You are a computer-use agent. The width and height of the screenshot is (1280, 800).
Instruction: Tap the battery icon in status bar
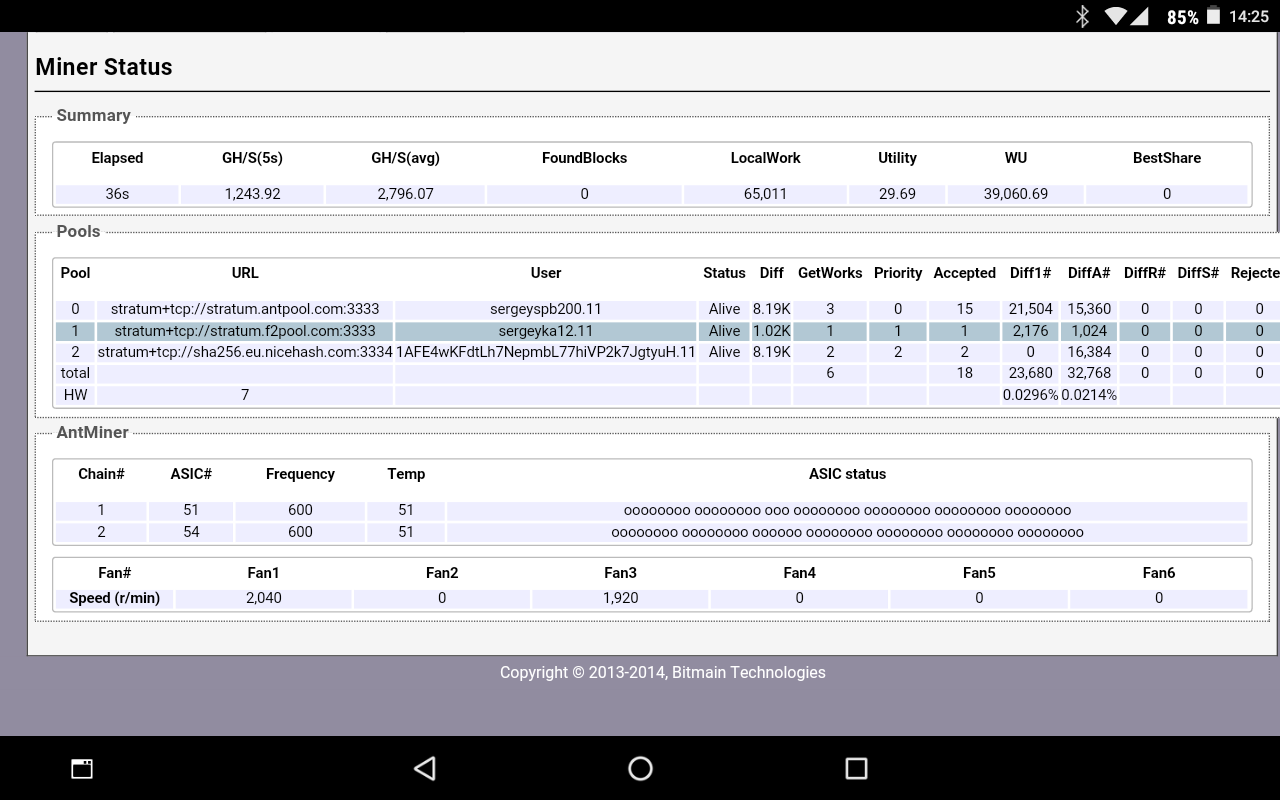(x=1213, y=16)
